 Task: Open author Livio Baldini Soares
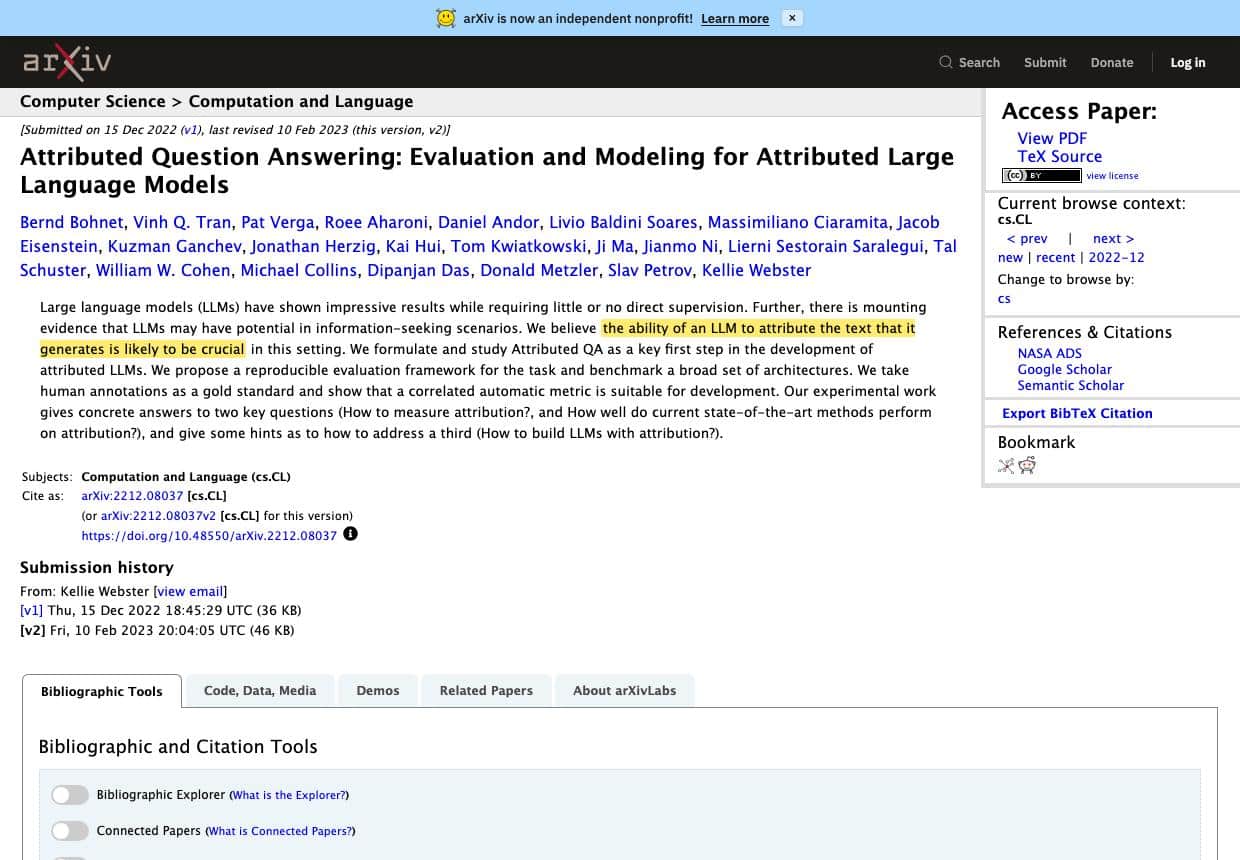point(623,222)
